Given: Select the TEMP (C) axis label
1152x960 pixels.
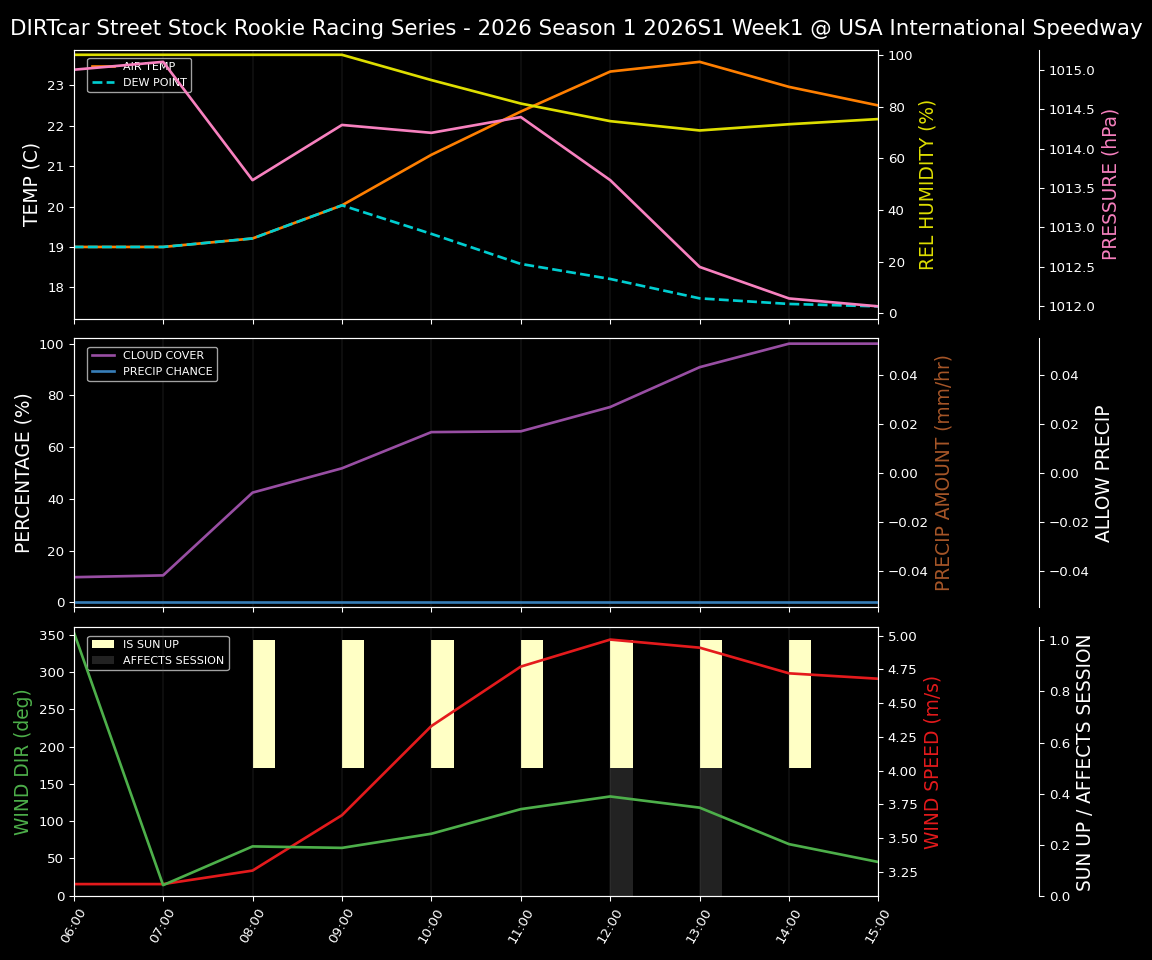Looking at the screenshot, I should pos(30,183).
